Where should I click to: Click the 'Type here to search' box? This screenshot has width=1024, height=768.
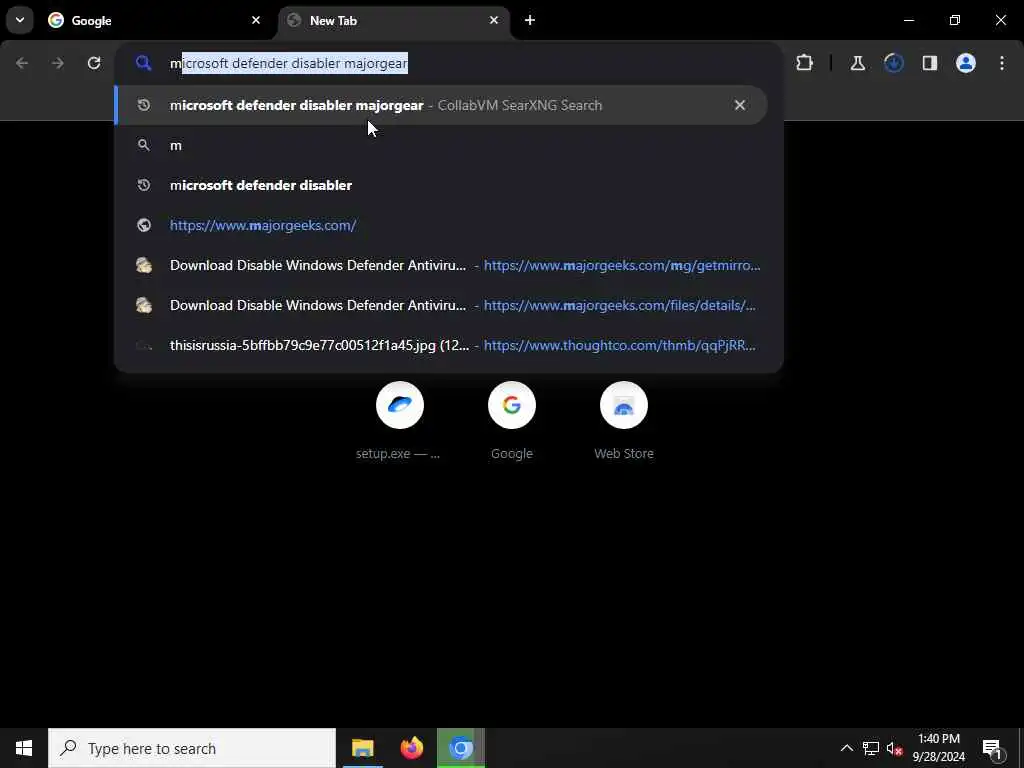192,748
